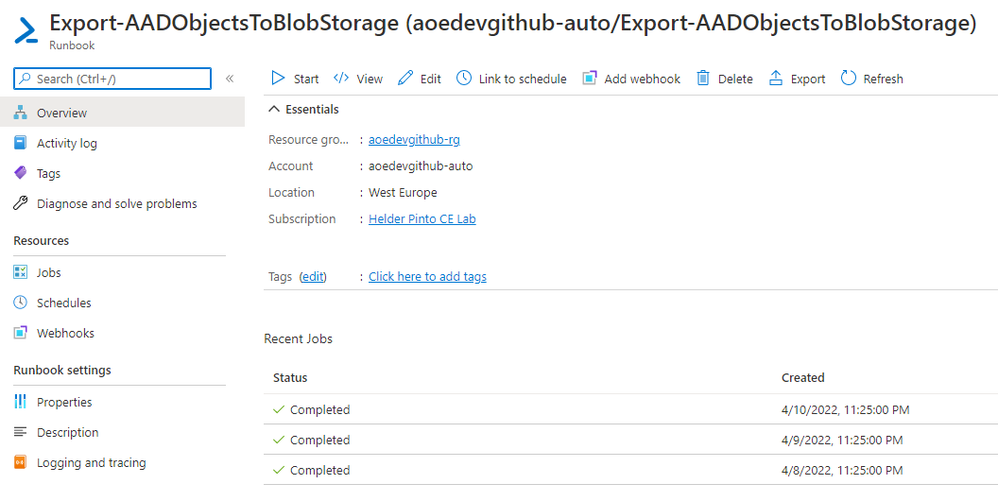This screenshot has width=998, height=486.
Task: Click the Delete trash icon
Action: (x=703, y=78)
